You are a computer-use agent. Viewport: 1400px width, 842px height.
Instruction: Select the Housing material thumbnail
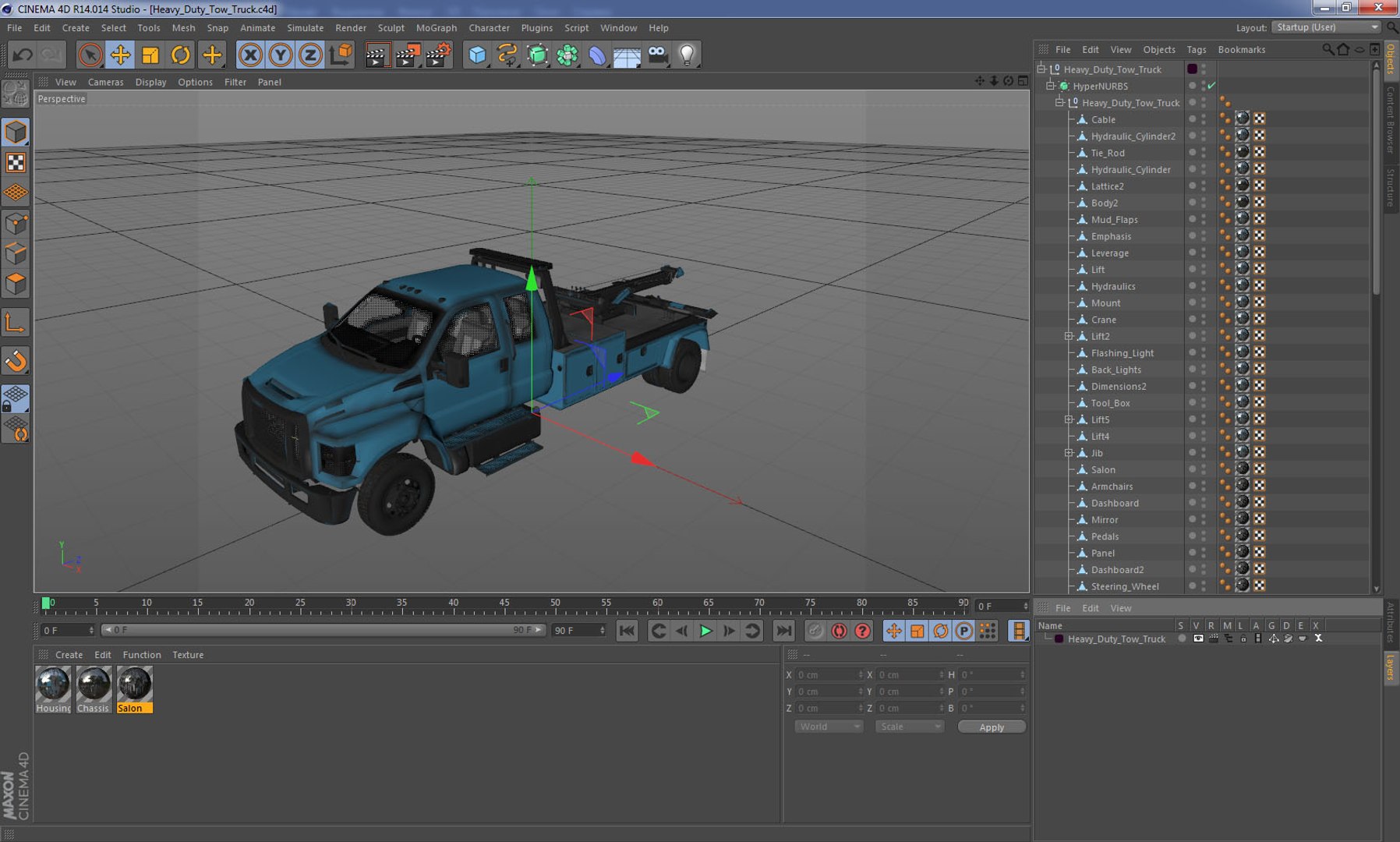(x=53, y=684)
